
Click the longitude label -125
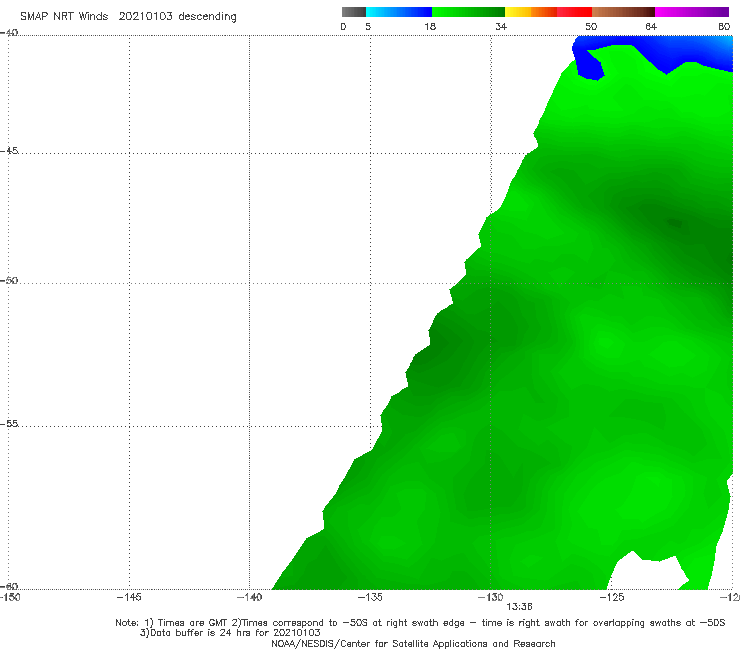(x=612, y=597)
